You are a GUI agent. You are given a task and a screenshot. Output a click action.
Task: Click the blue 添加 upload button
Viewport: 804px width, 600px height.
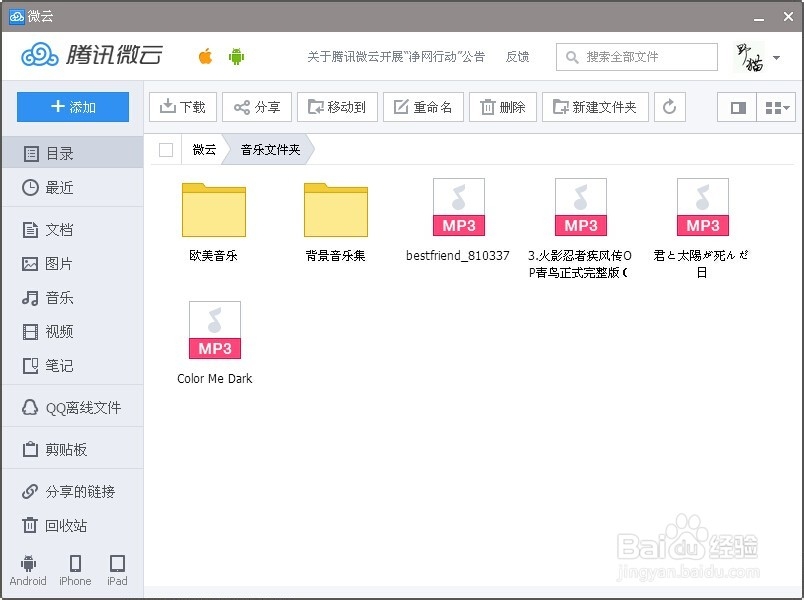tap(72, 106)
